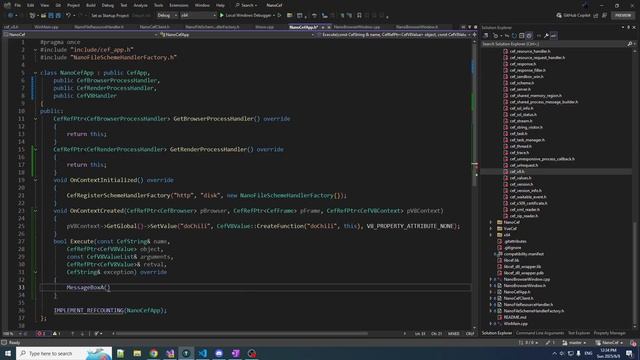640x360 pixels.
Task: Click the Save All toolbar icon
Action: coord(58,16)
